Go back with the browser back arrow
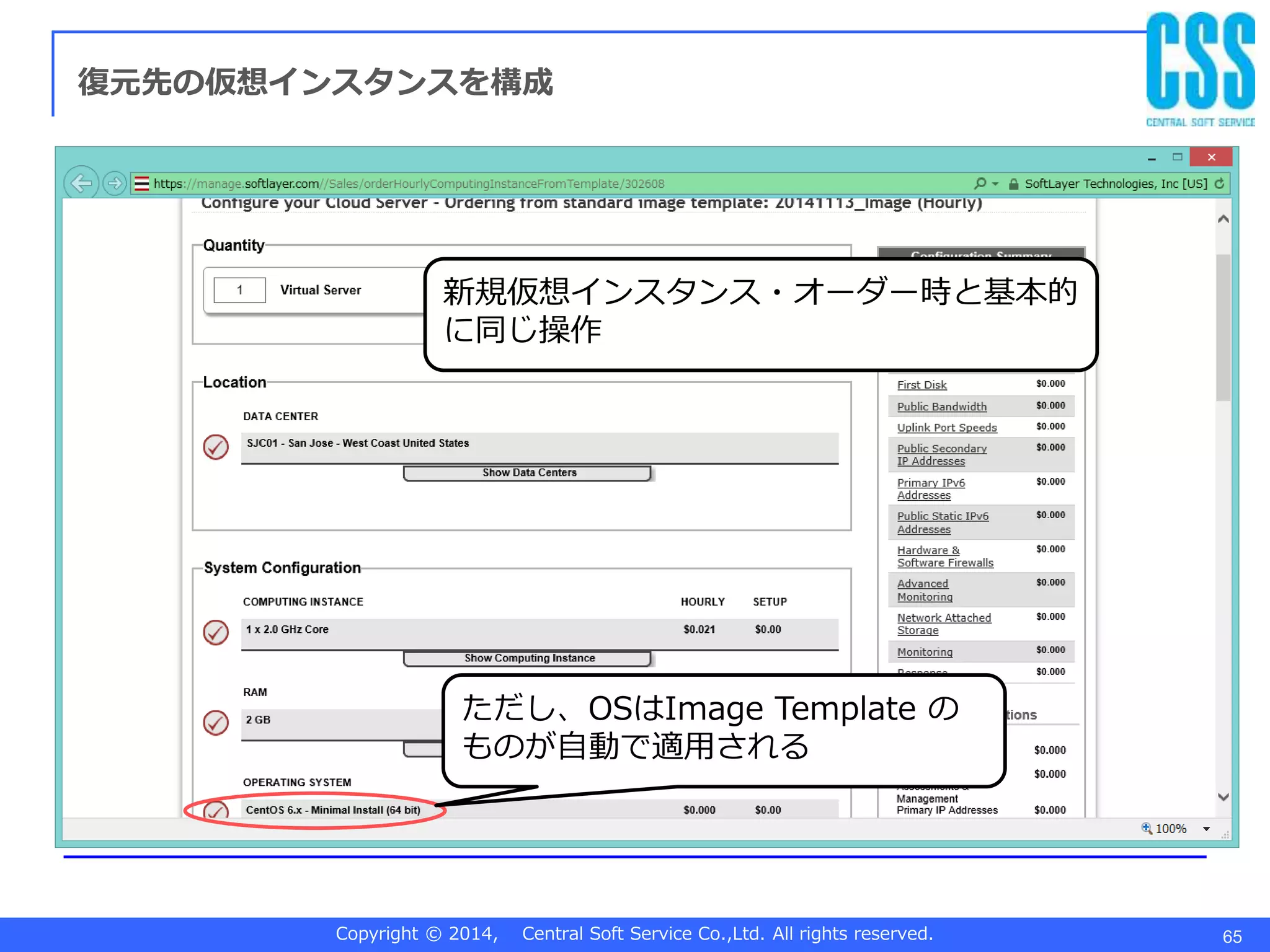Image resolution: width=1270 pixels, height=952 pixels. (x=81, y=183)
